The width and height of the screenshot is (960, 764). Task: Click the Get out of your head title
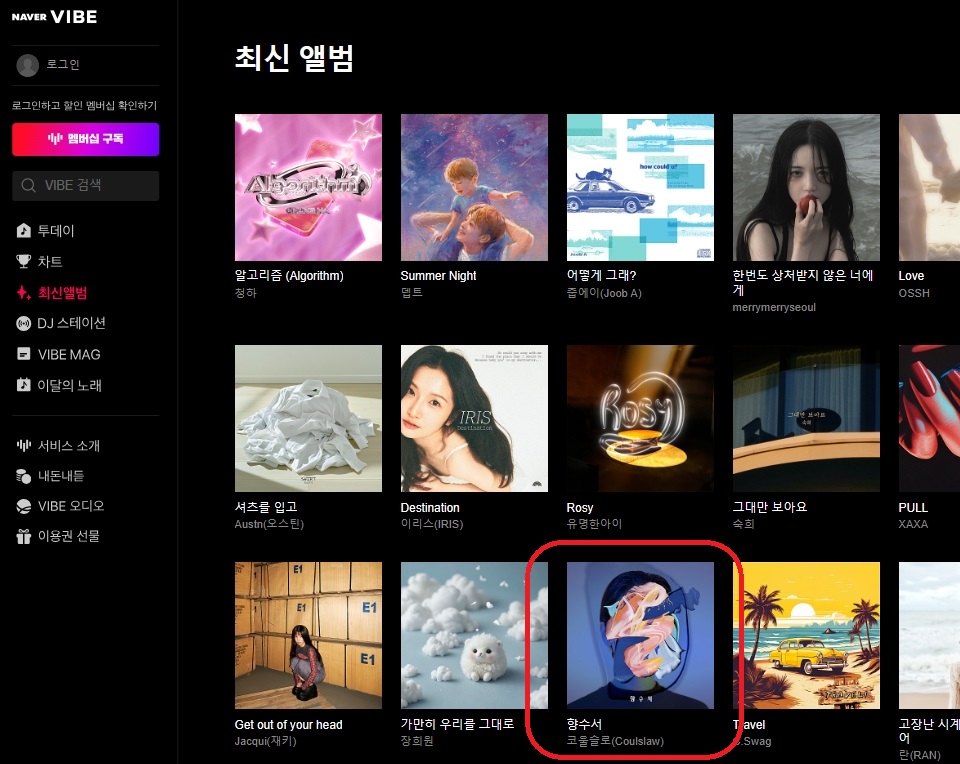pyautogui.click(x=288, y=724)
